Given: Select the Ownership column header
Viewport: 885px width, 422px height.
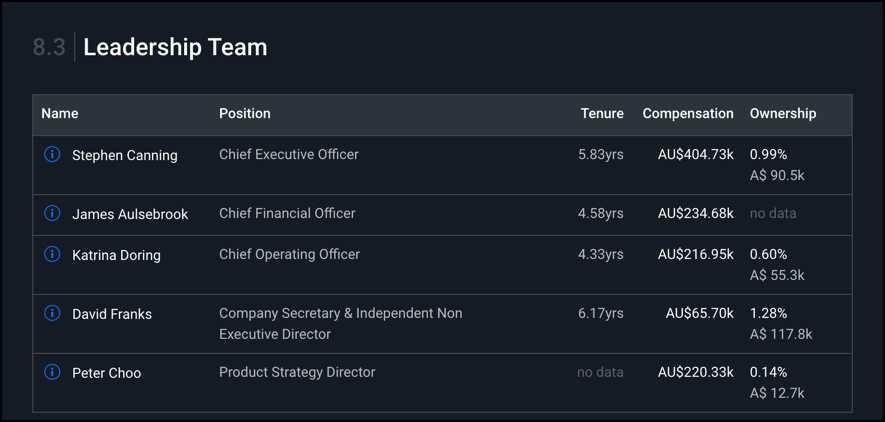Looking at the screenshot, I should pos(783,113).
